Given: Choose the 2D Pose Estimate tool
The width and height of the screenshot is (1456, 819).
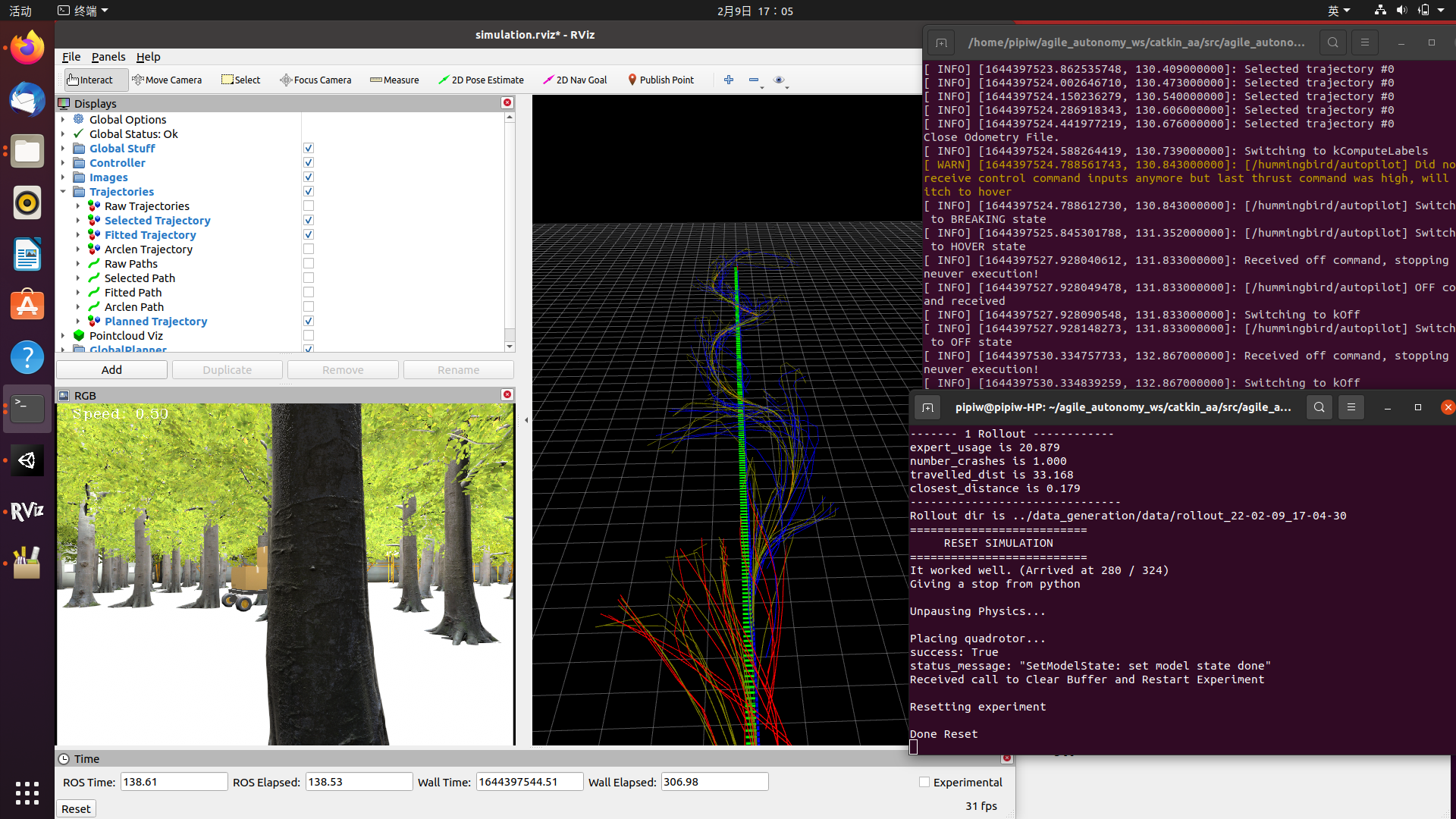Looking at the screenshot, I should click(x=481, y=80).
